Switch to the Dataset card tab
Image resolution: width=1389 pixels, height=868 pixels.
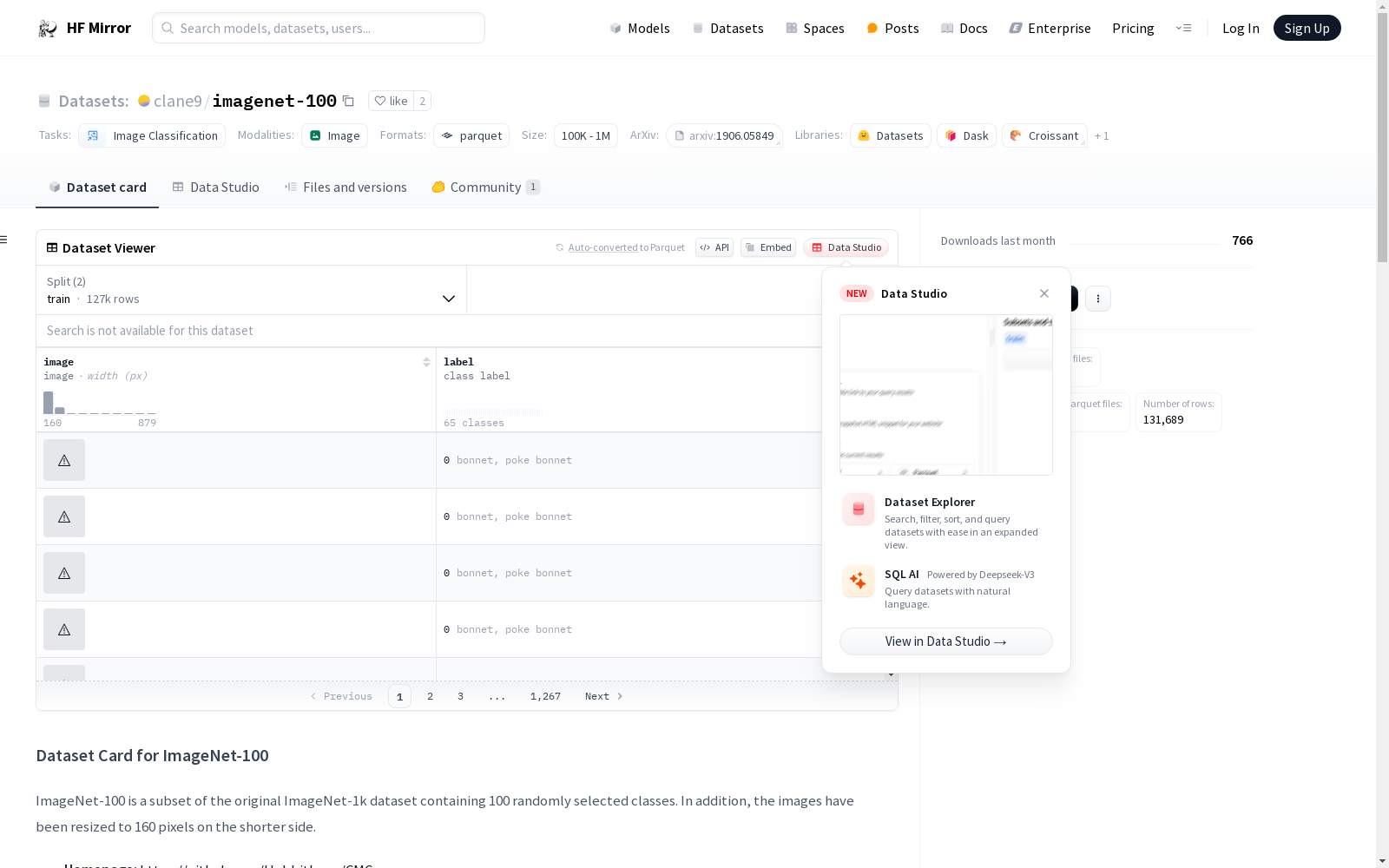pyautogui.click(x=97, y=187)
